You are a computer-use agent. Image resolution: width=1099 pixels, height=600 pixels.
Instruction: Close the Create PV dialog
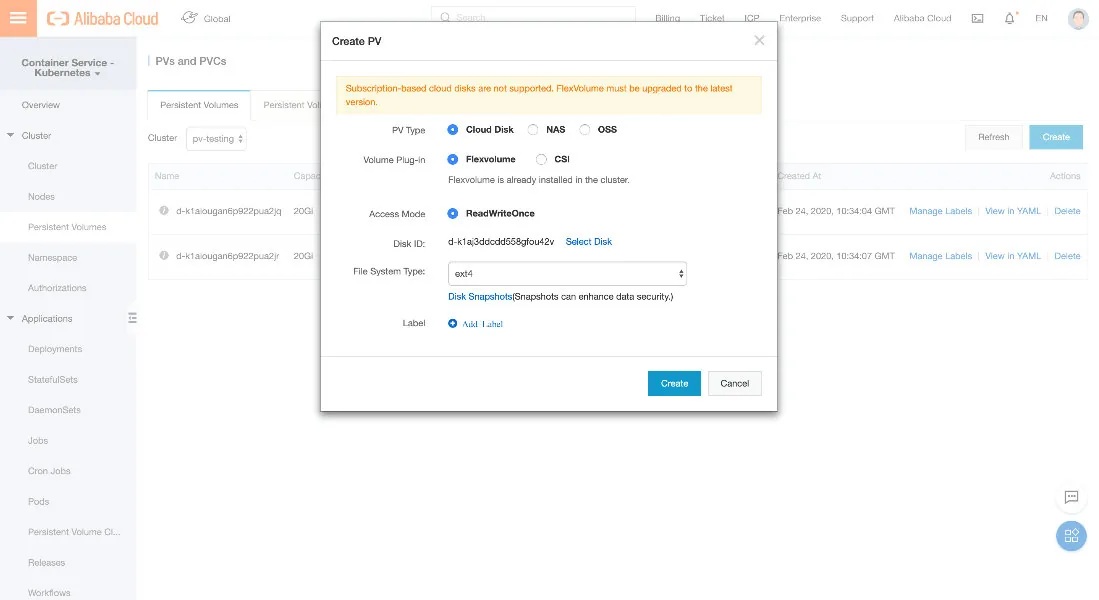(x=759, y=41)
